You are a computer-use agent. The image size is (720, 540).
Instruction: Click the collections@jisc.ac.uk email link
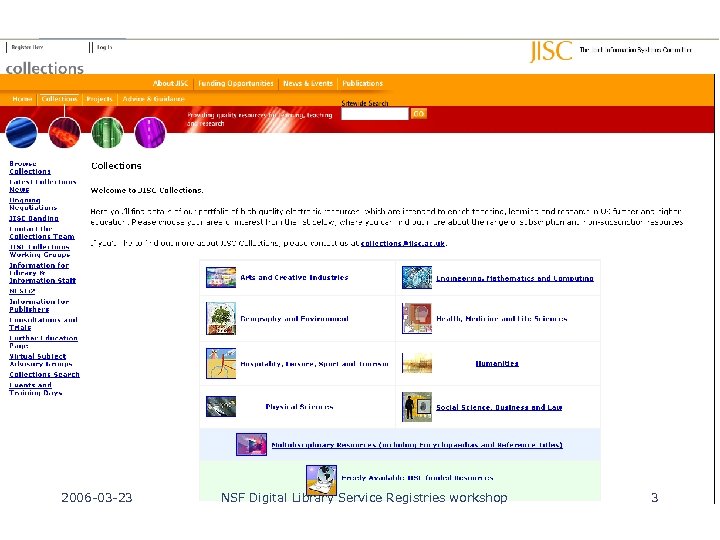[403, 243]
